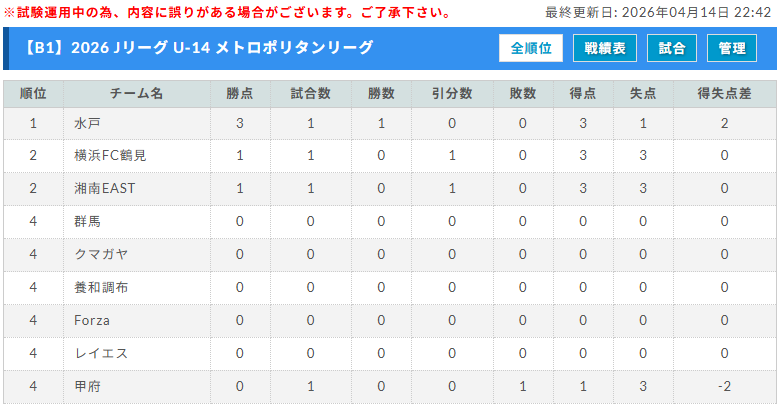
Task: Click the 得失点差 column header
Action: [724, 93]
